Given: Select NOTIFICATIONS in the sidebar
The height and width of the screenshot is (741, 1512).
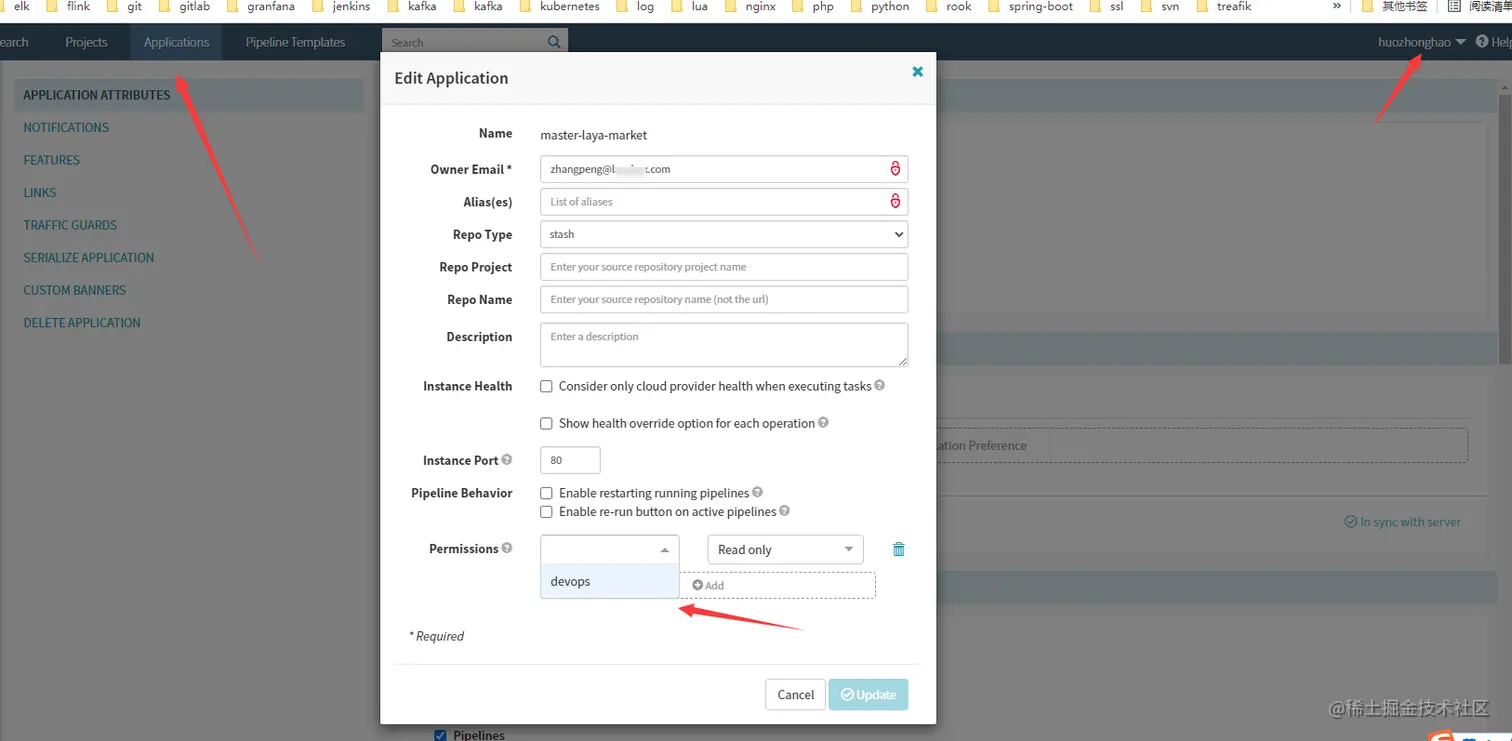Looking at the screenshot, I should [x=66, y=127].
